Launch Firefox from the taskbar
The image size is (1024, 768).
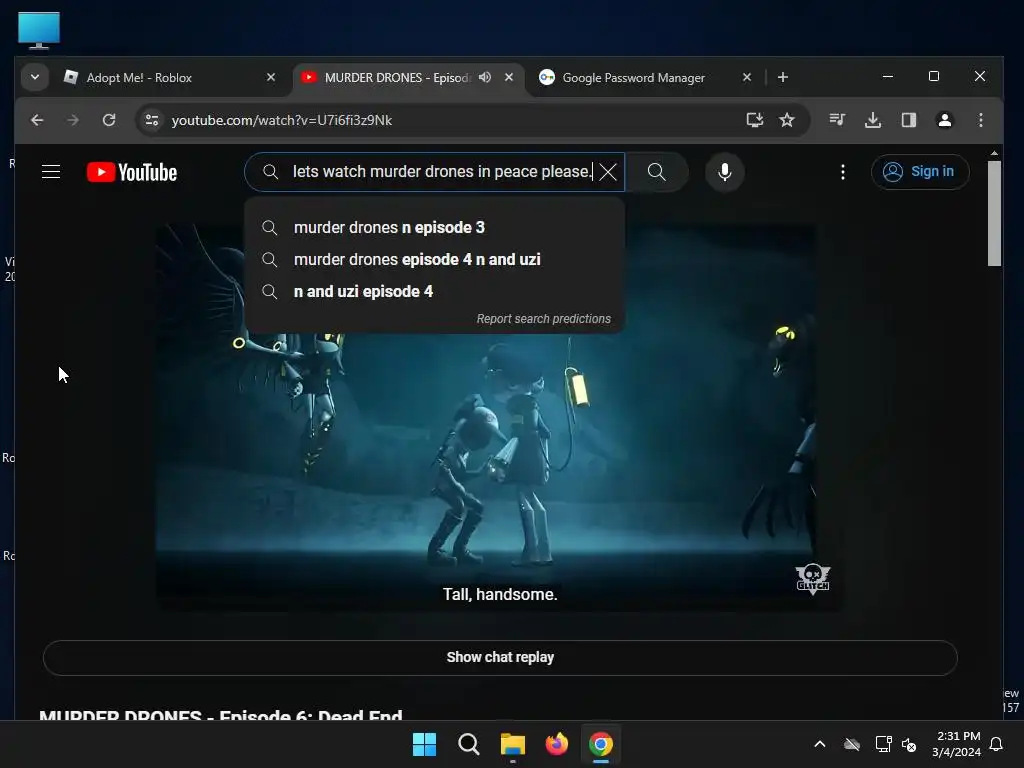556,744
